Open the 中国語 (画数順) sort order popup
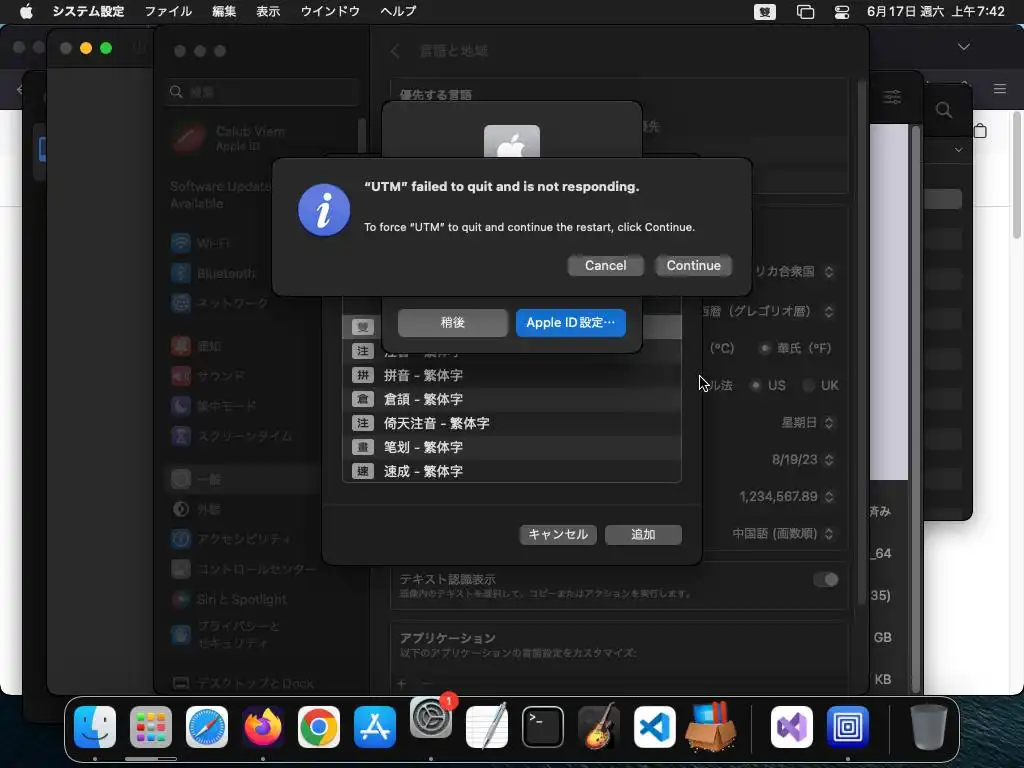Screen dimensions: 1024x768 point(783,534)
